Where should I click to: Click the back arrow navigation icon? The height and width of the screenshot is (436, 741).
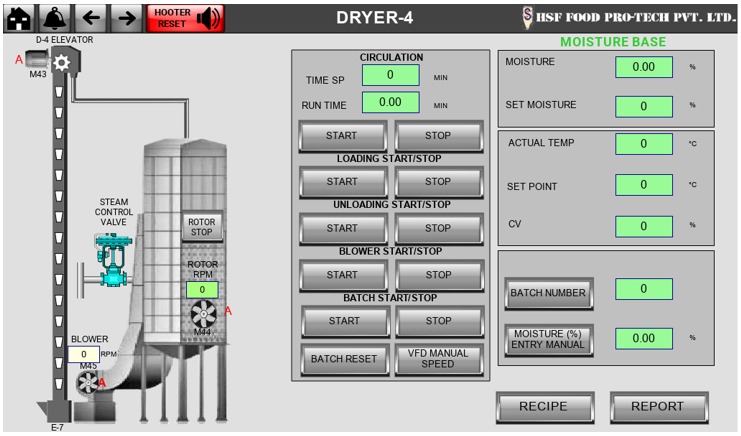[x=90, y=17]
